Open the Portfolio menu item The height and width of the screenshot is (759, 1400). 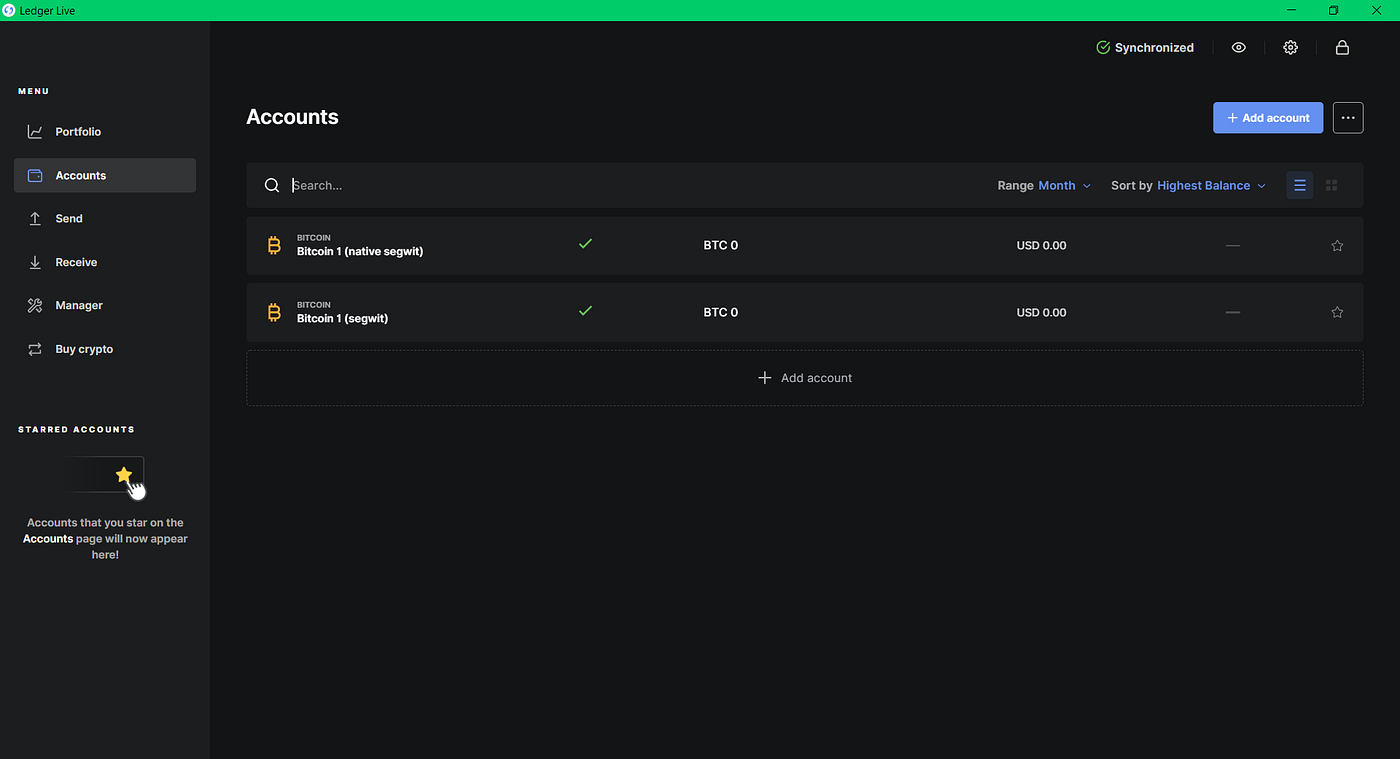105,132
